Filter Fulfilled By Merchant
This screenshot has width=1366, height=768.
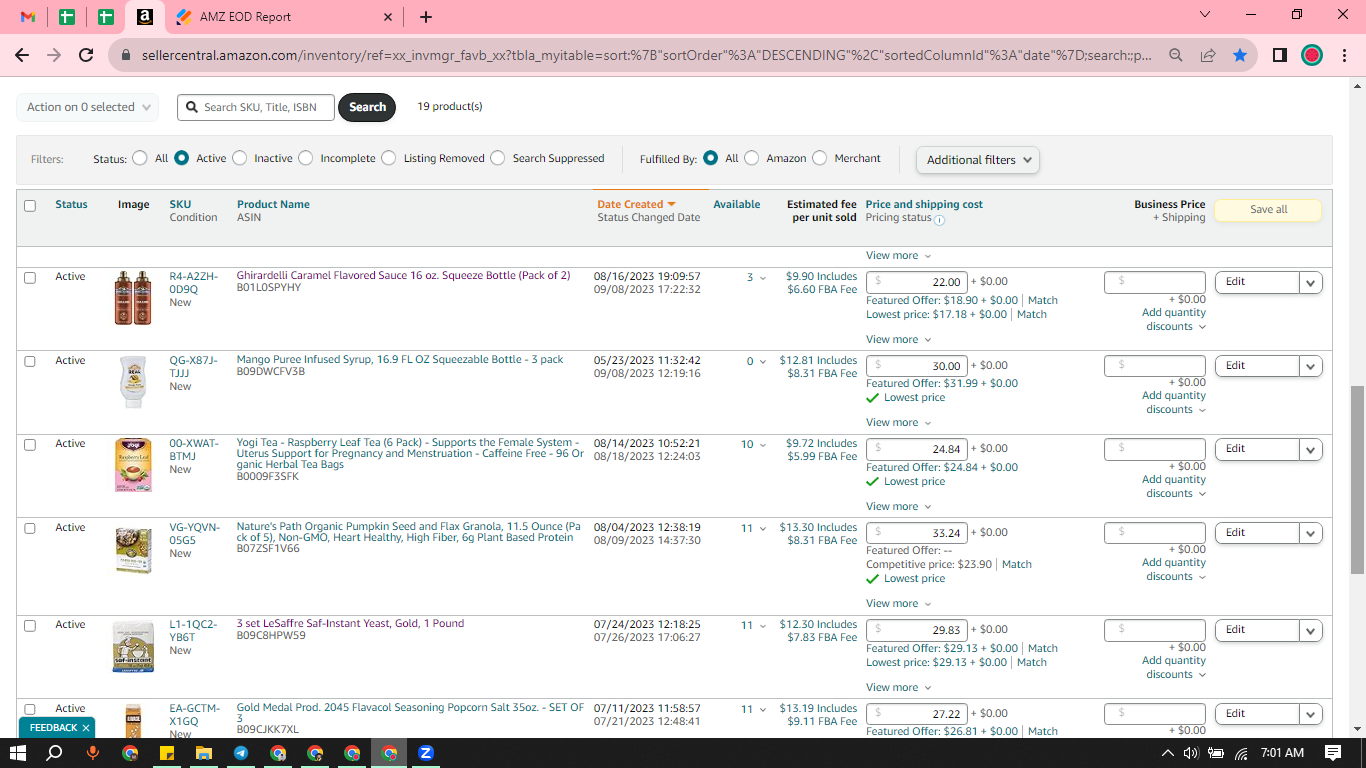pyautogui.click(x=819, y=158)
